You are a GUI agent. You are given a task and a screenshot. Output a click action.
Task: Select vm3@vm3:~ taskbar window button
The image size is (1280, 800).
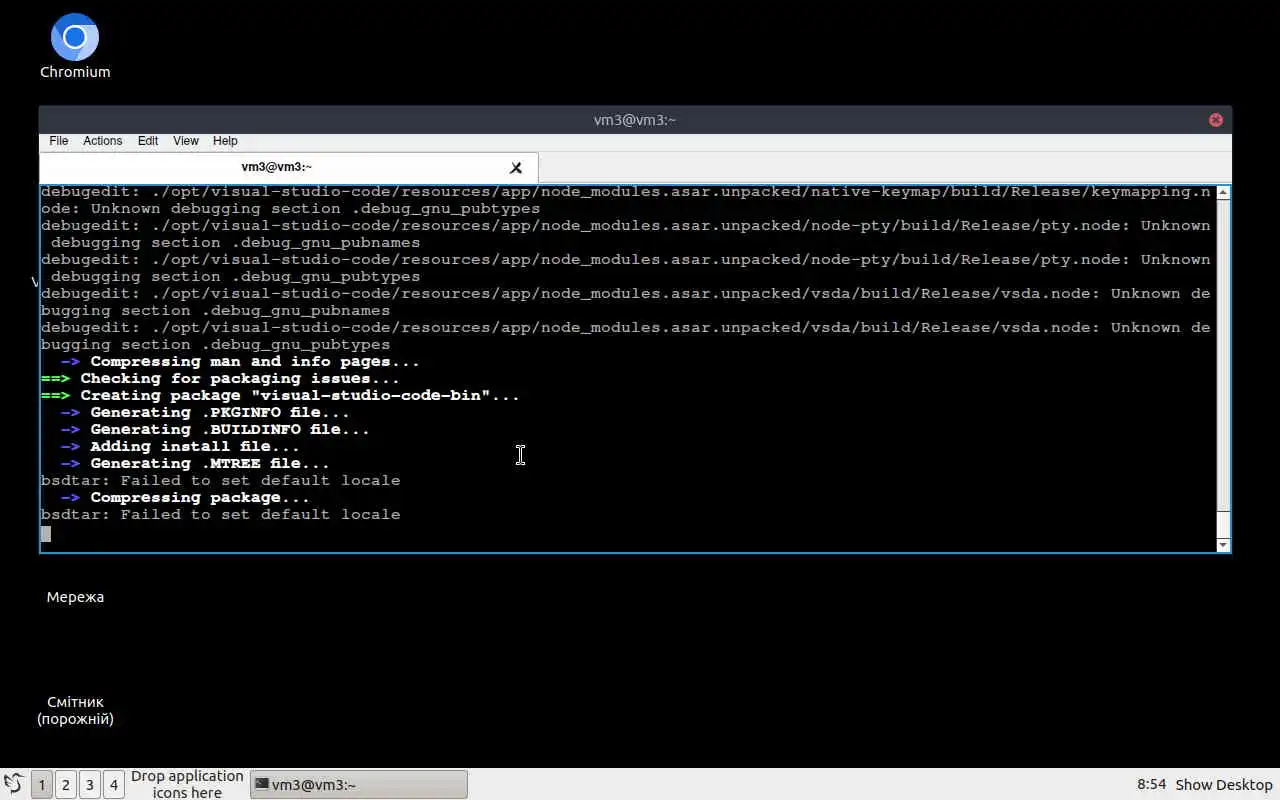click(358, 785)
